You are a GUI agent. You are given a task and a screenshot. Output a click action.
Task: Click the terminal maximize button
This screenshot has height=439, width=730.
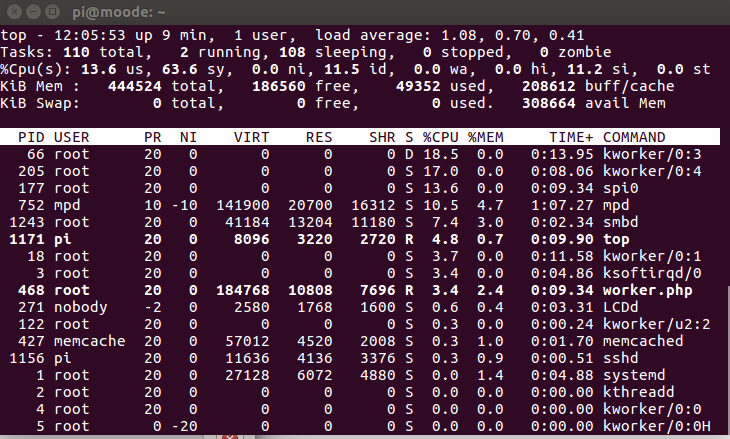click(x=52, y=12)
